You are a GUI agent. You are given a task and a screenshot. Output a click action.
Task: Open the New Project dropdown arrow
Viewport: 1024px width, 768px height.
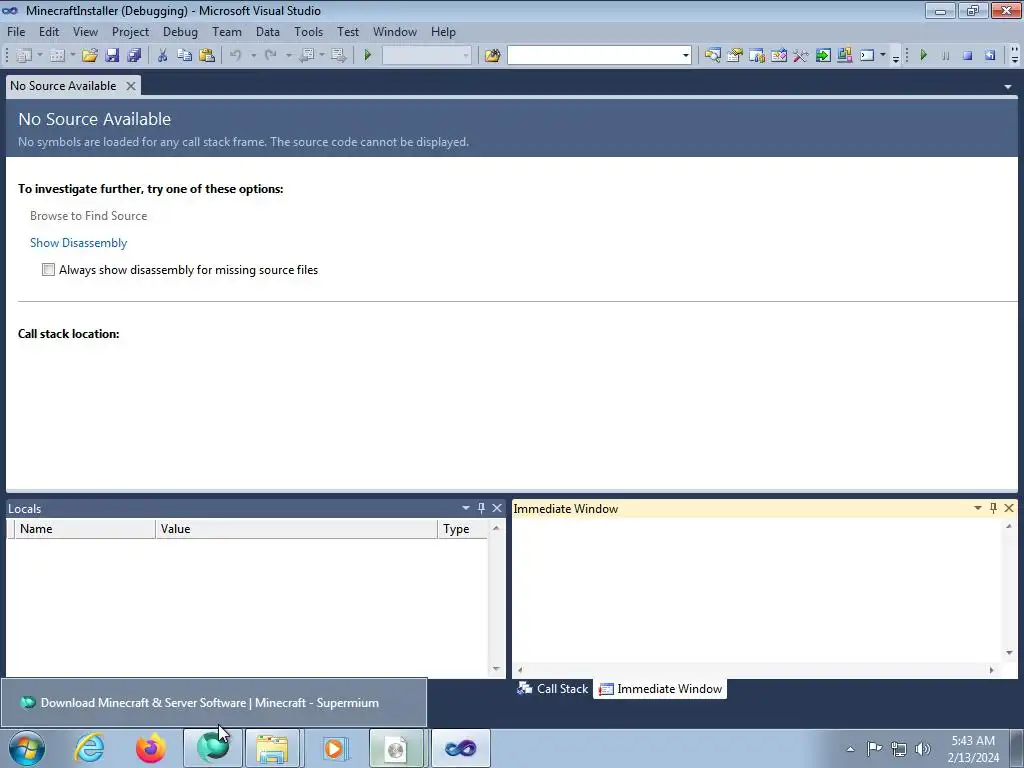pos(40,56)
